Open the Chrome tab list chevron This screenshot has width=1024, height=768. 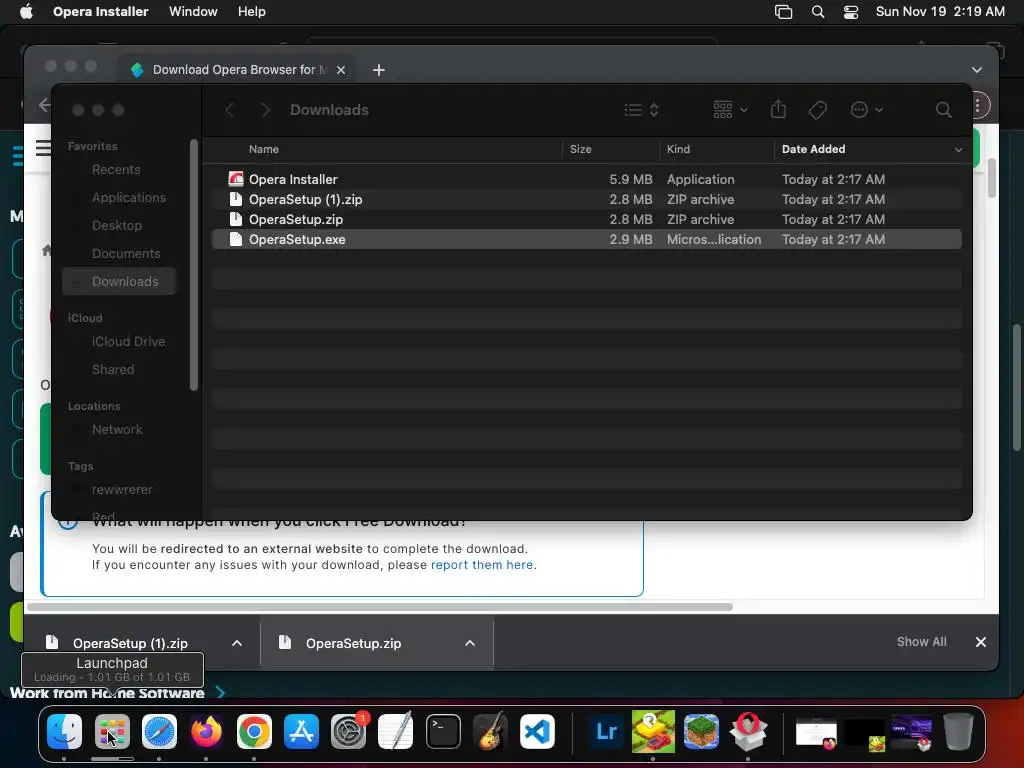click(976, 70)
